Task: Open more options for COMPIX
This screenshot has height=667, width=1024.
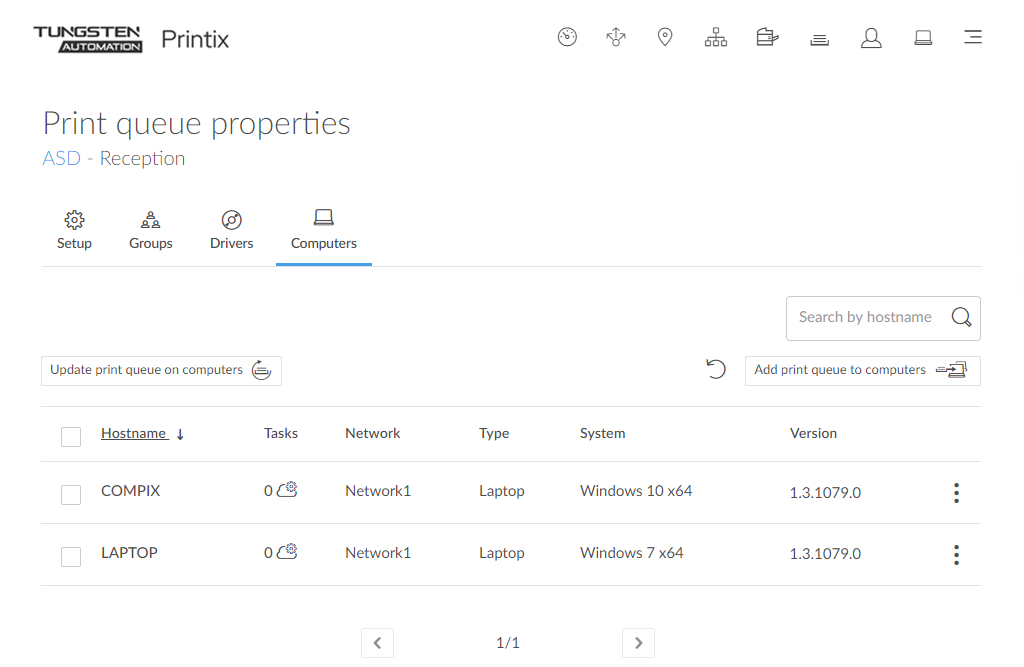Action: pos(956,493)
